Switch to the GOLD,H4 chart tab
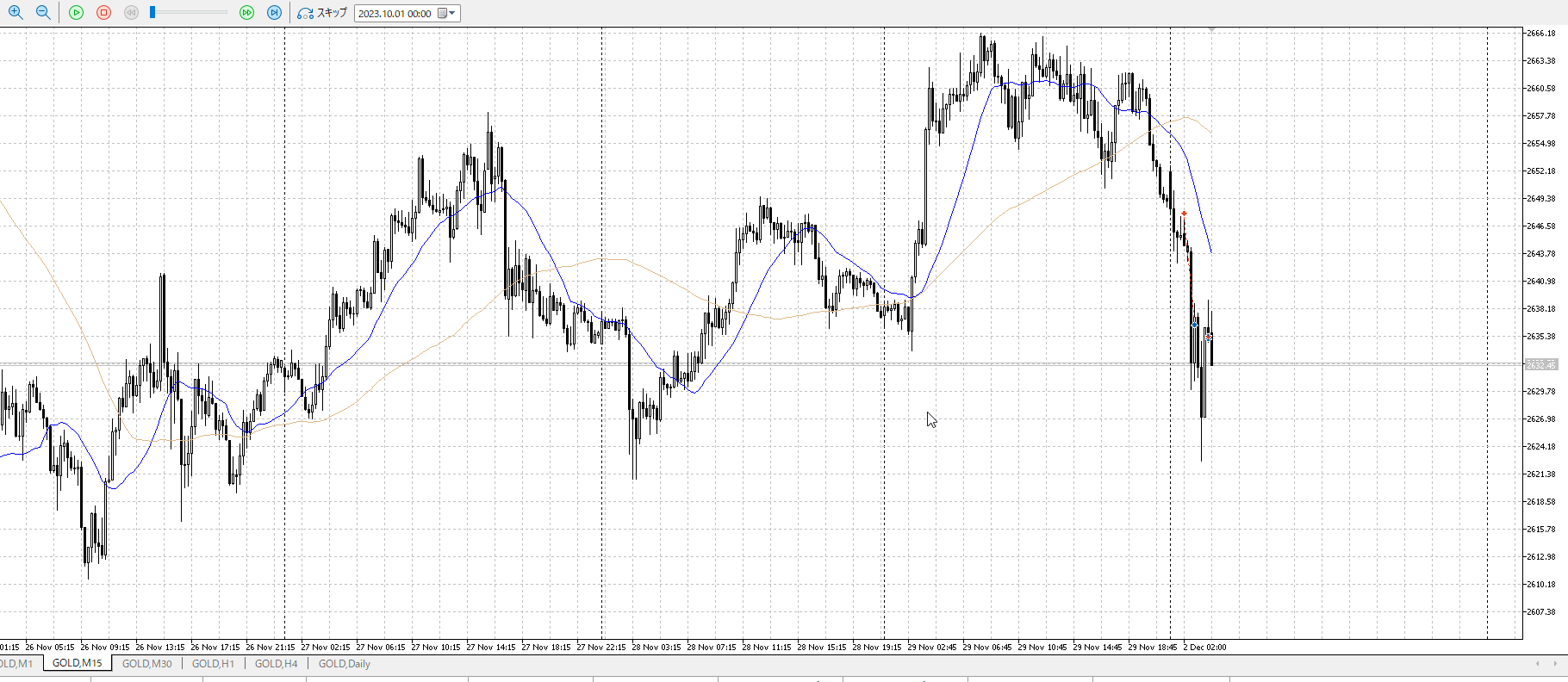 (x=276, y=664)
